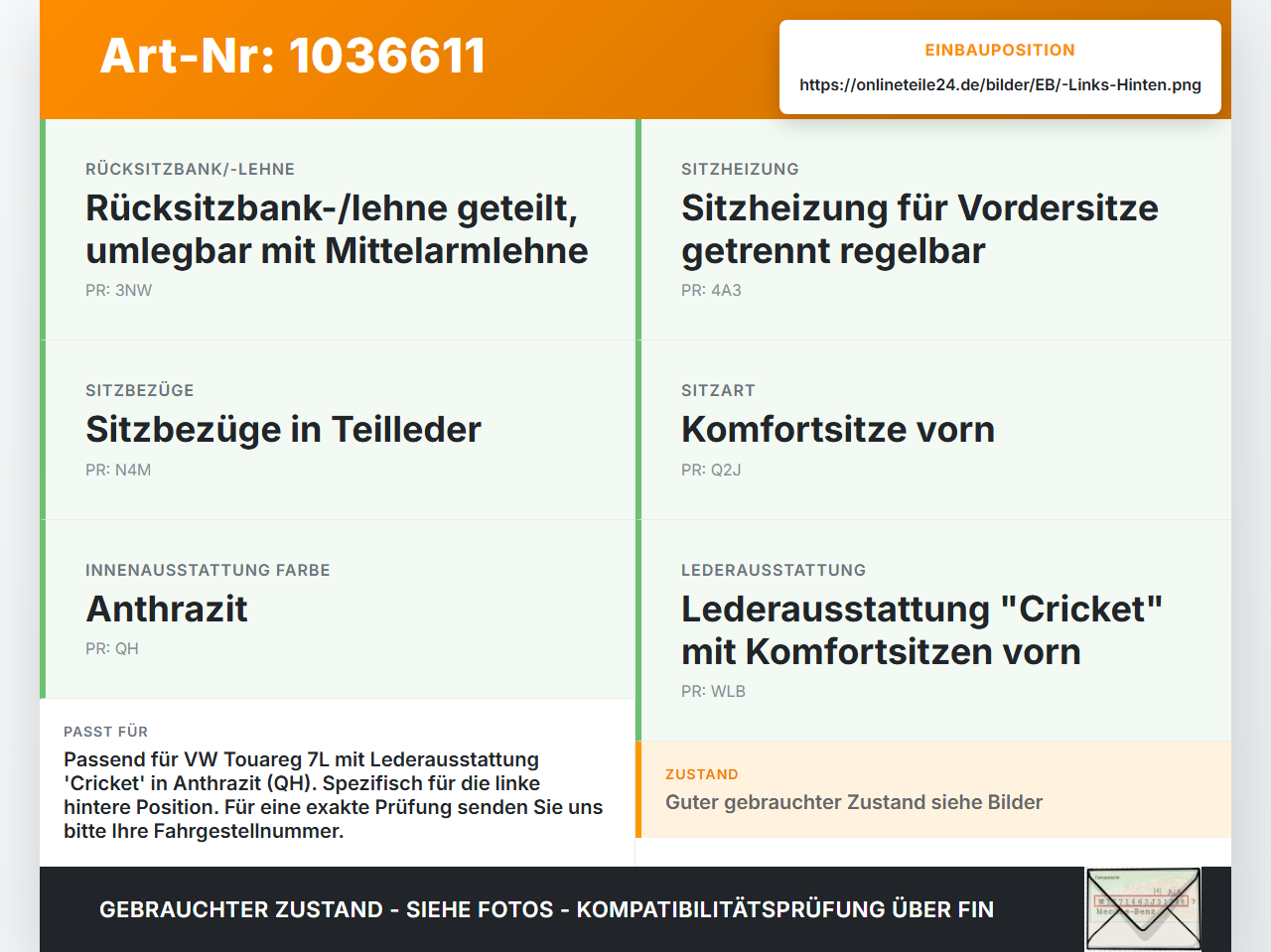Click the PR: WLB code

tap(713, 692)
